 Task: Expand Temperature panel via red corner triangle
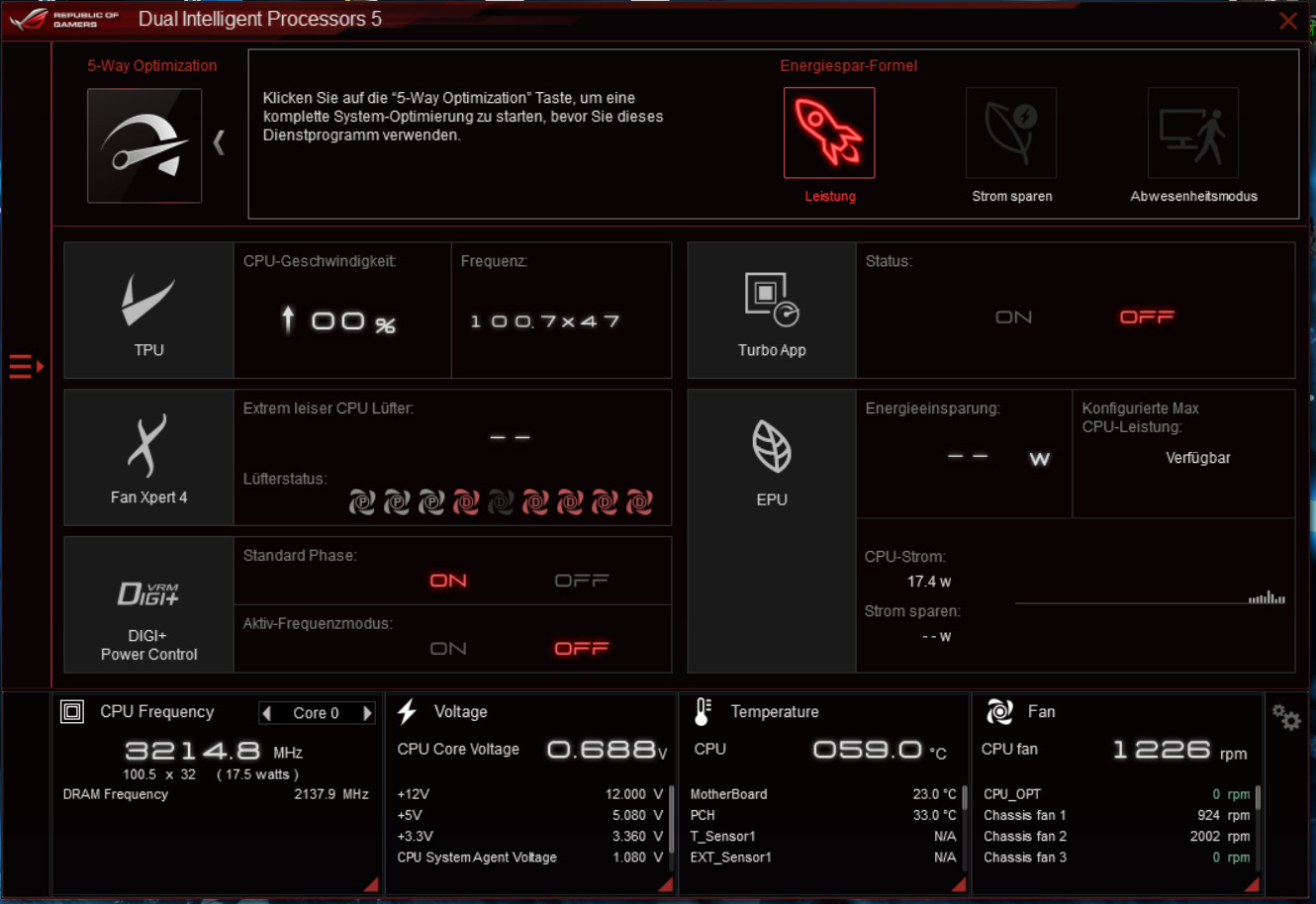click(x=959, y=883)
